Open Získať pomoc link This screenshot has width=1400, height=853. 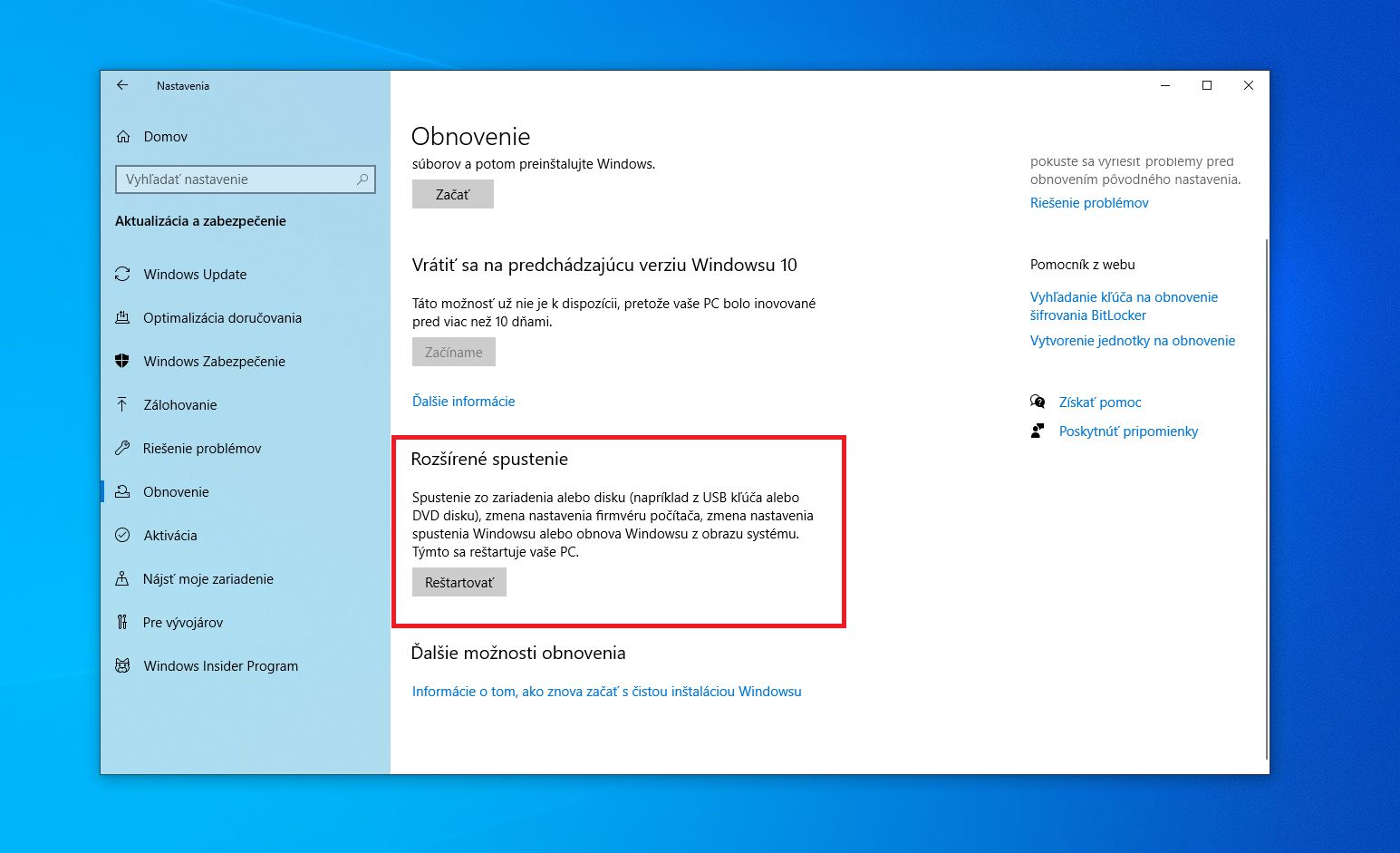point(1100,402)
